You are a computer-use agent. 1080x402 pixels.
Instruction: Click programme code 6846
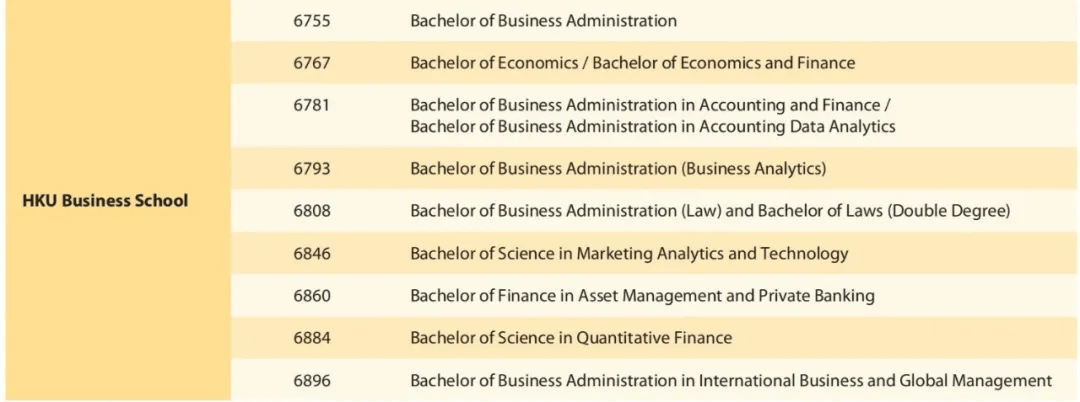(312, 254)
